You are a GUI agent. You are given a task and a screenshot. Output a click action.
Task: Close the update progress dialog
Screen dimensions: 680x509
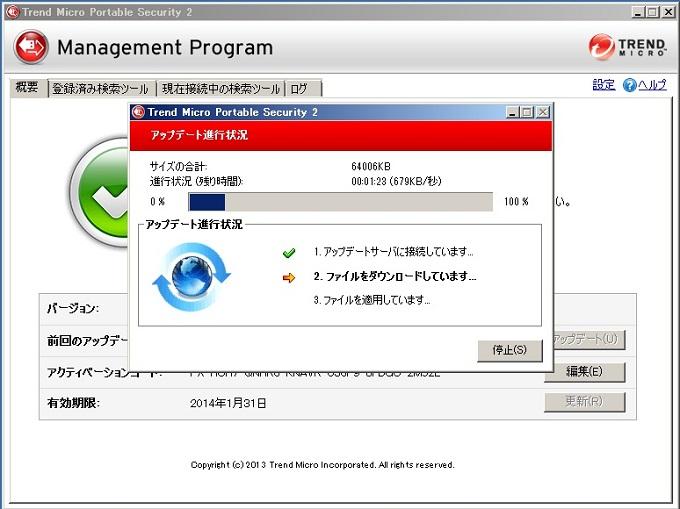[543, 113]
